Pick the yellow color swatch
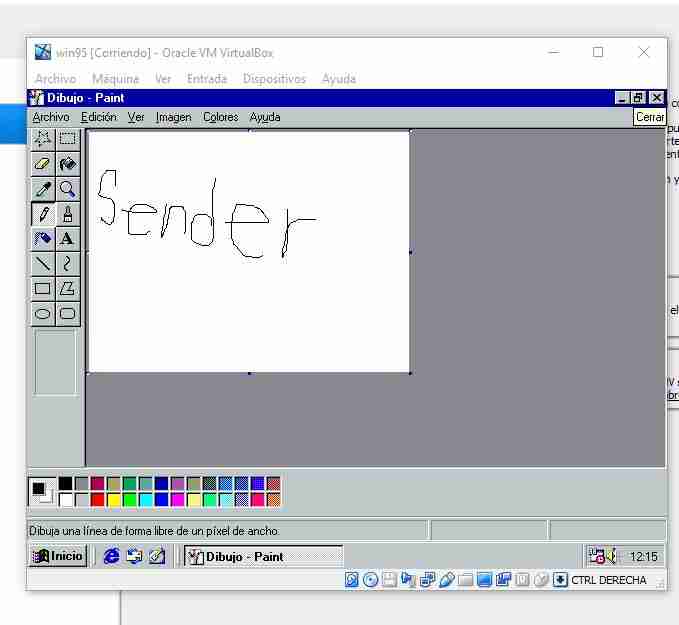Screen dimensions: 679x625 pos(114,499)
